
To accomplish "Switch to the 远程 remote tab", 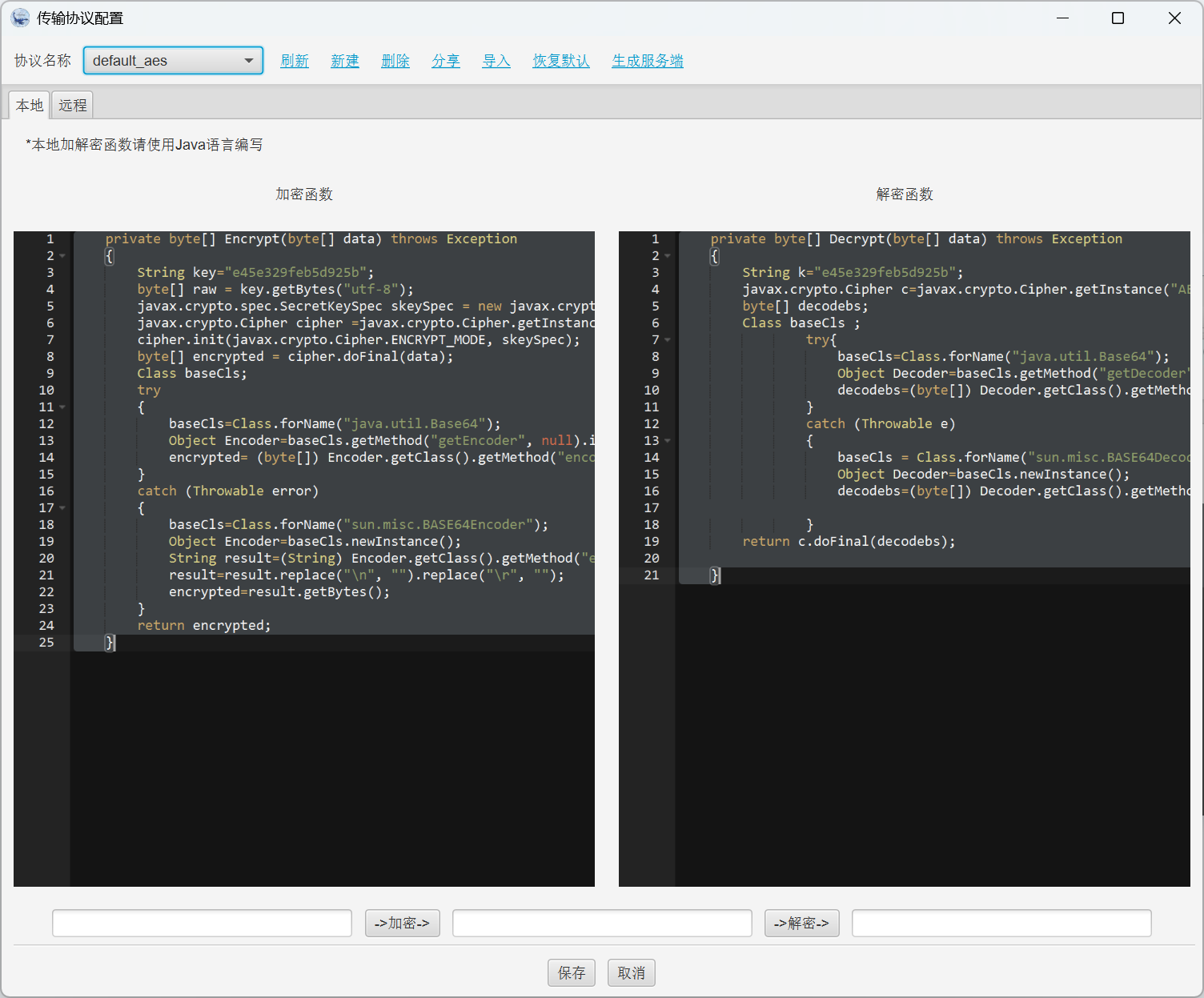I will coord(73,106).
